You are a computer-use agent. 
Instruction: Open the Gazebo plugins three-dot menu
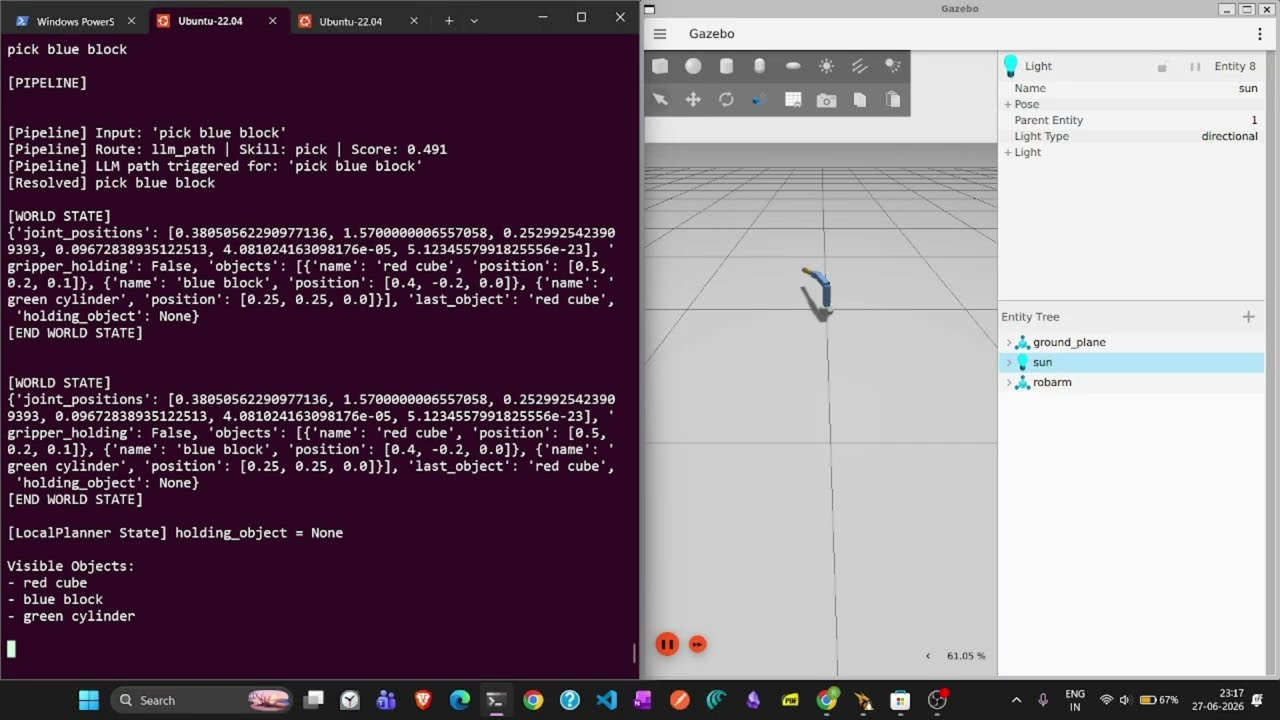1259,34
